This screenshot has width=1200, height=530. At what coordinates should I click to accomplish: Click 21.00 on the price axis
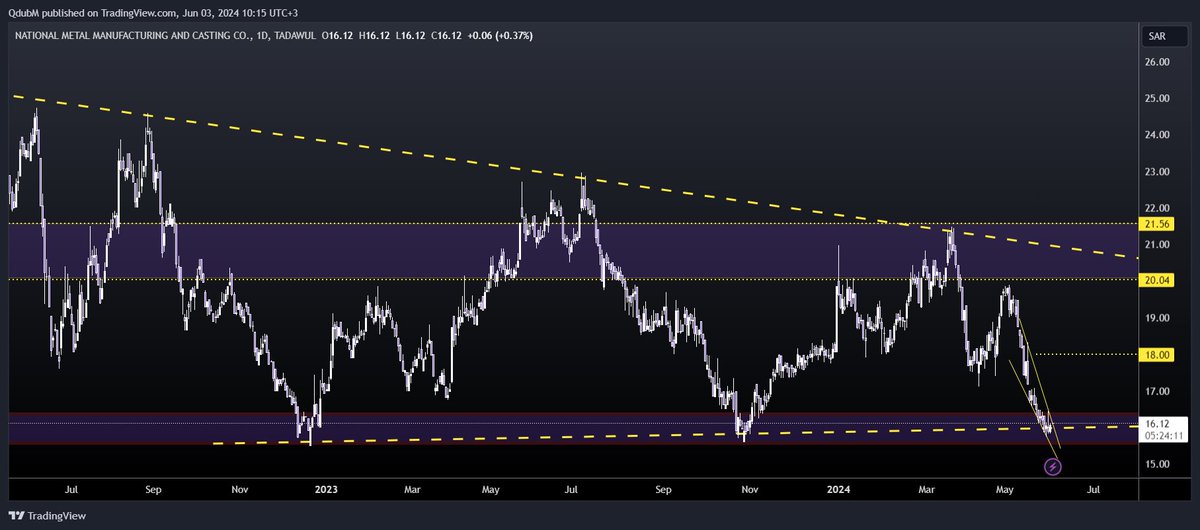pos(1157,245)
